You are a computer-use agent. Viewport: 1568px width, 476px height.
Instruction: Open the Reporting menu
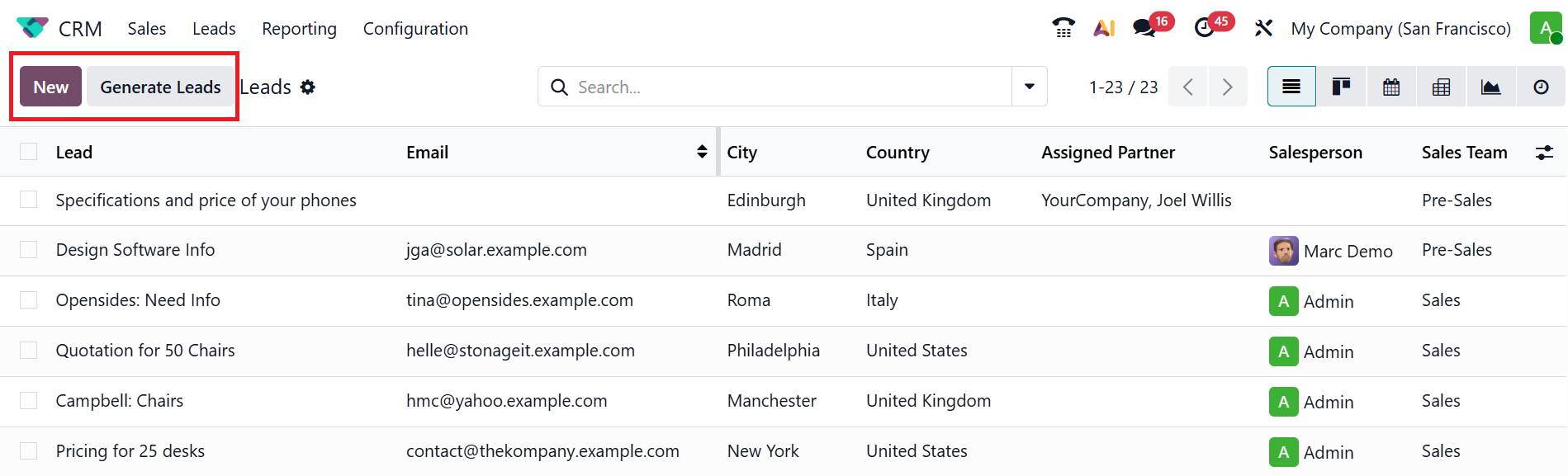point(299,29)
